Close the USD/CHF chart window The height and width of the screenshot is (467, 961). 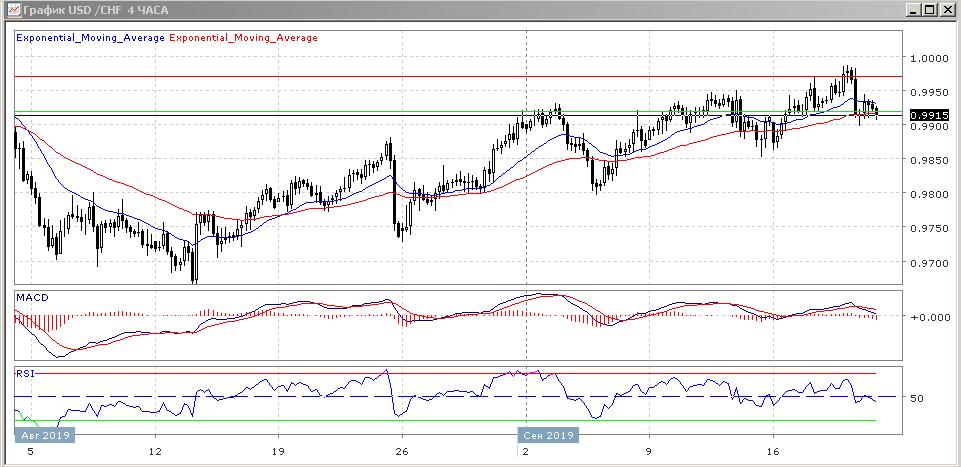[947, 10]
